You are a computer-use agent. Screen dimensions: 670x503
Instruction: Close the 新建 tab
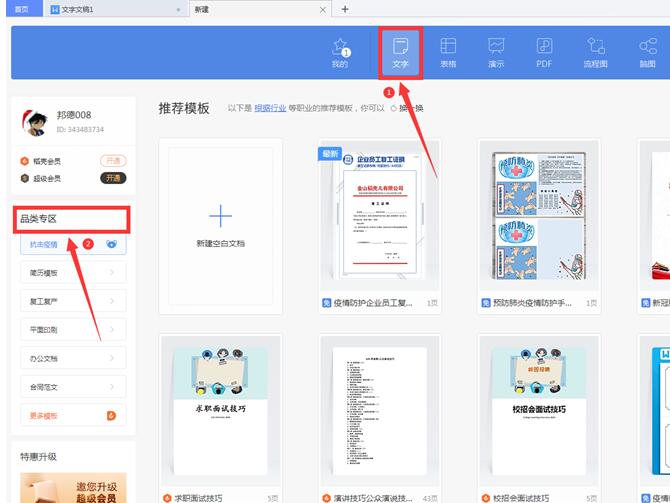[x=323, y=9]
